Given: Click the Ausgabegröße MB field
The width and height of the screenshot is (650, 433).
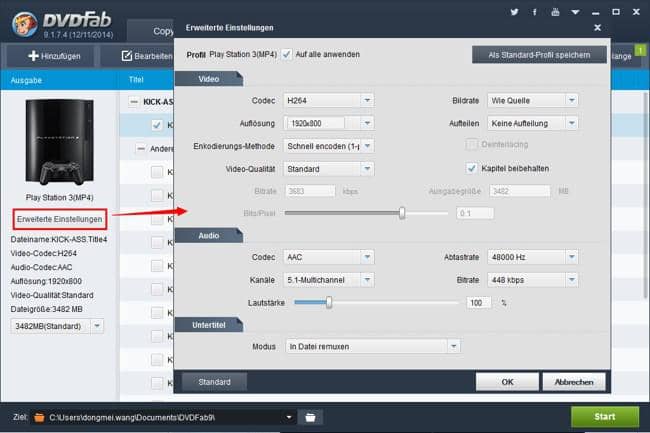Looking at the screenshot, I should (x=520, y=191).
